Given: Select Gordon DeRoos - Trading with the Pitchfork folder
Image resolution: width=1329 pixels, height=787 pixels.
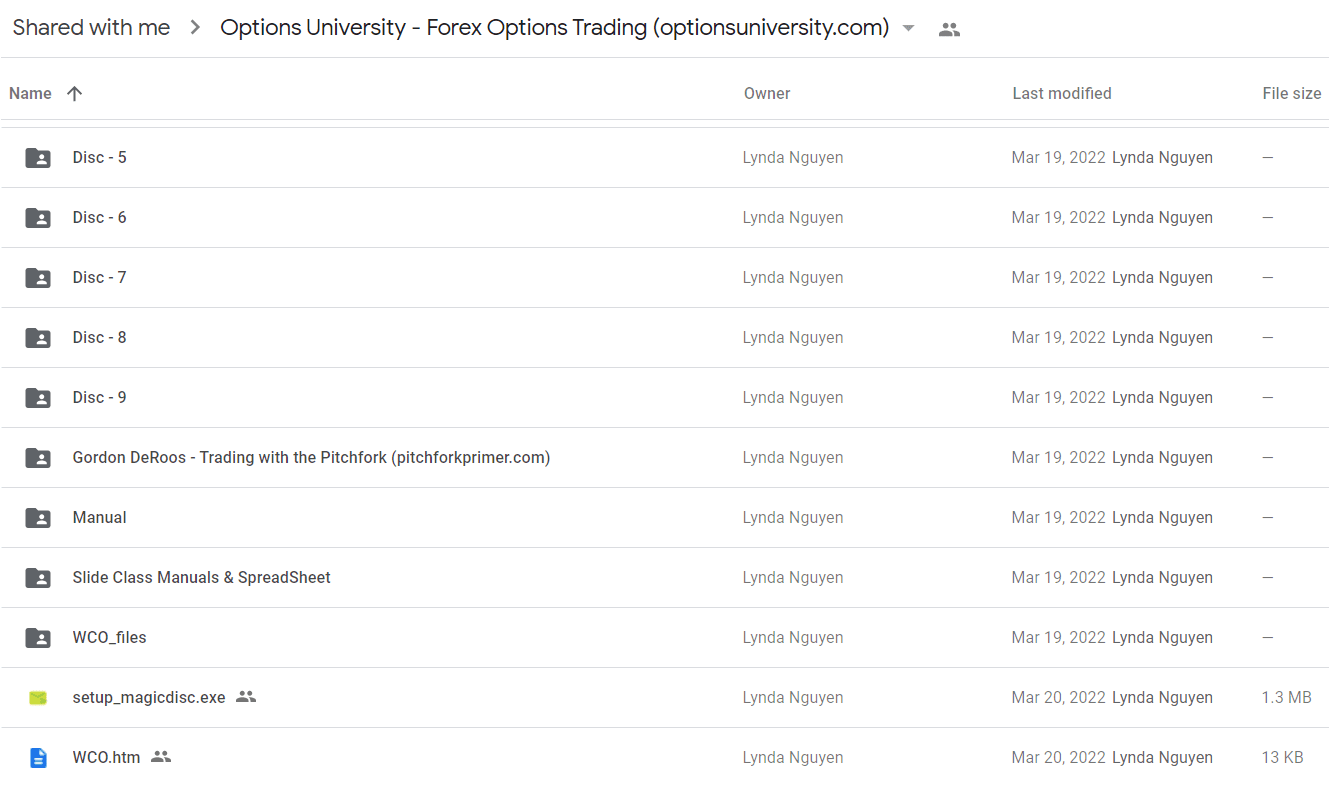Looking at the screenshot, I should pyautogui.click(x=311, y=457).
